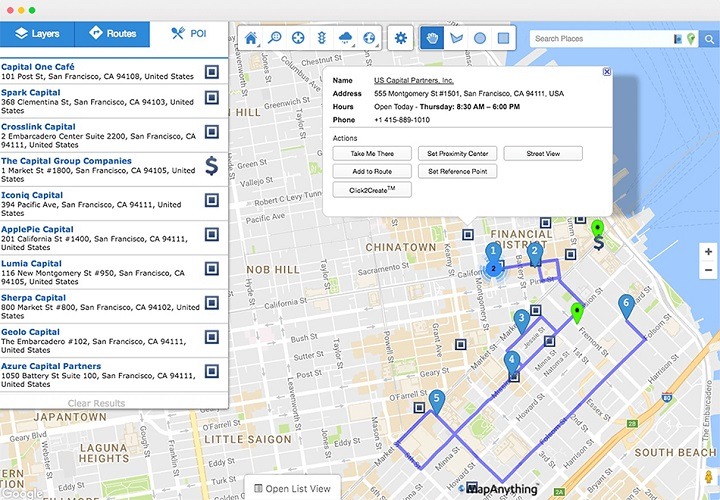Select the circle drawing tool
Image resolution: width=720 pixels, height=500 pixels.
click(x=480, y=38)
